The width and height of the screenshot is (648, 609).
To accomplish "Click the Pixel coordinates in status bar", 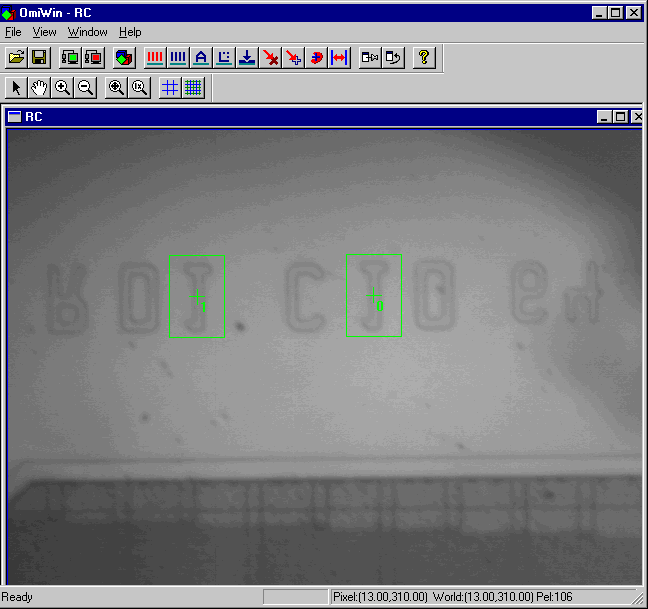I will point(380,597).
